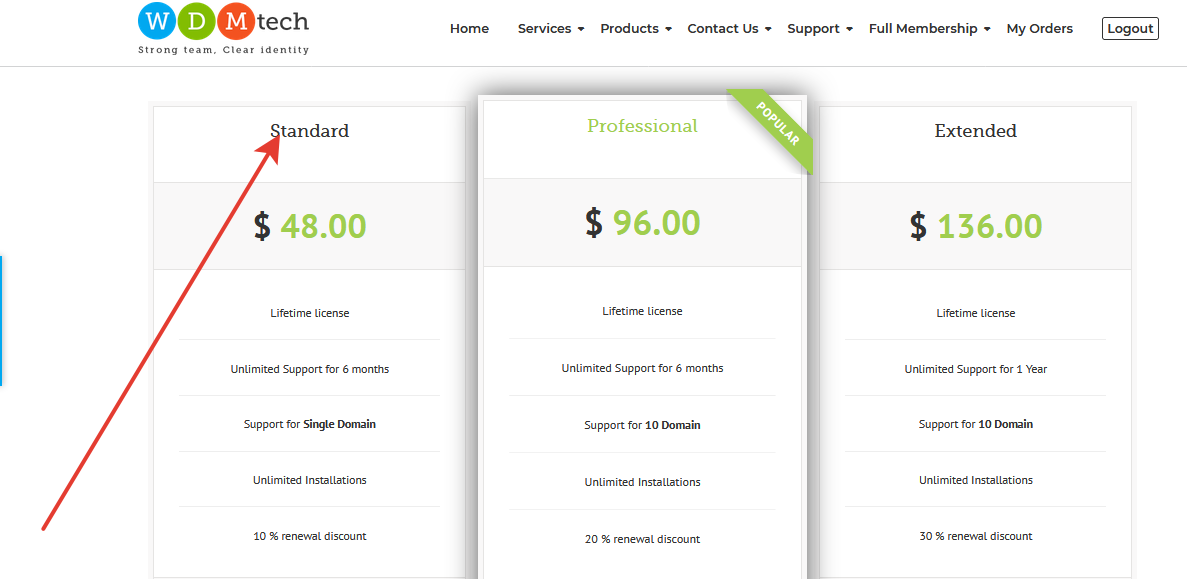Expand the Services dropdown arrow
Image resolution: width=1187 pixels, height=579 pixels.
pos(581,30)
